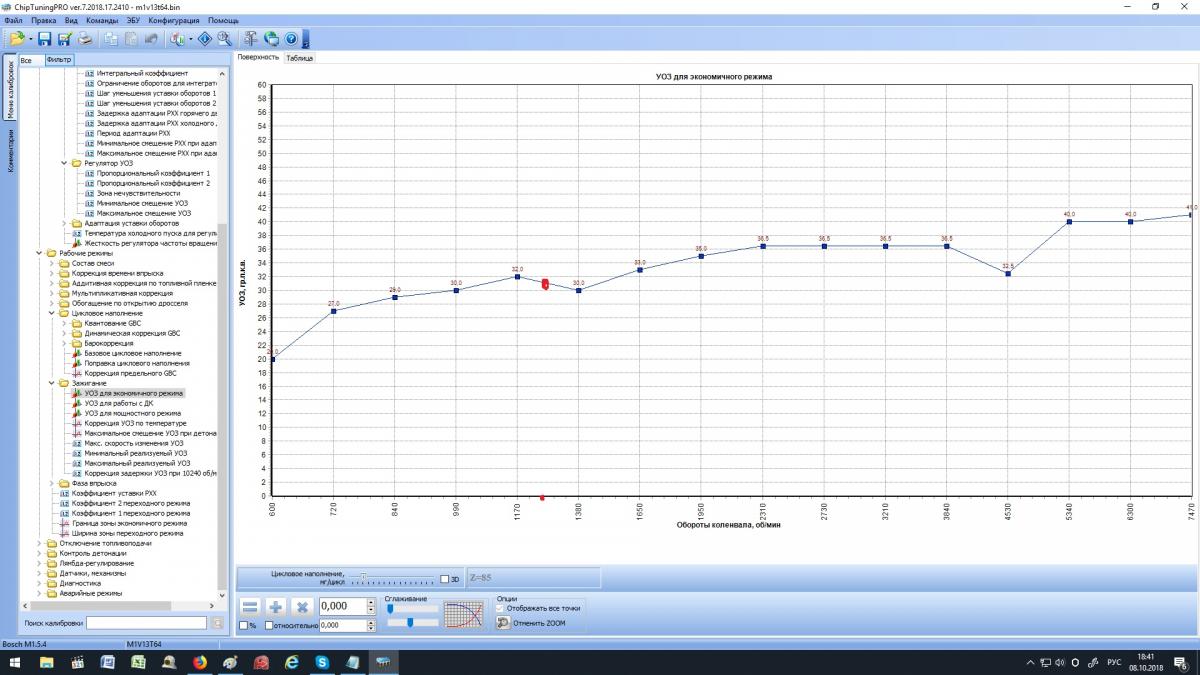The image size is (1200, 675).
Task: Select 'Минимальный реализуемый УОЗ' item
Action: (x=134, y=453)
